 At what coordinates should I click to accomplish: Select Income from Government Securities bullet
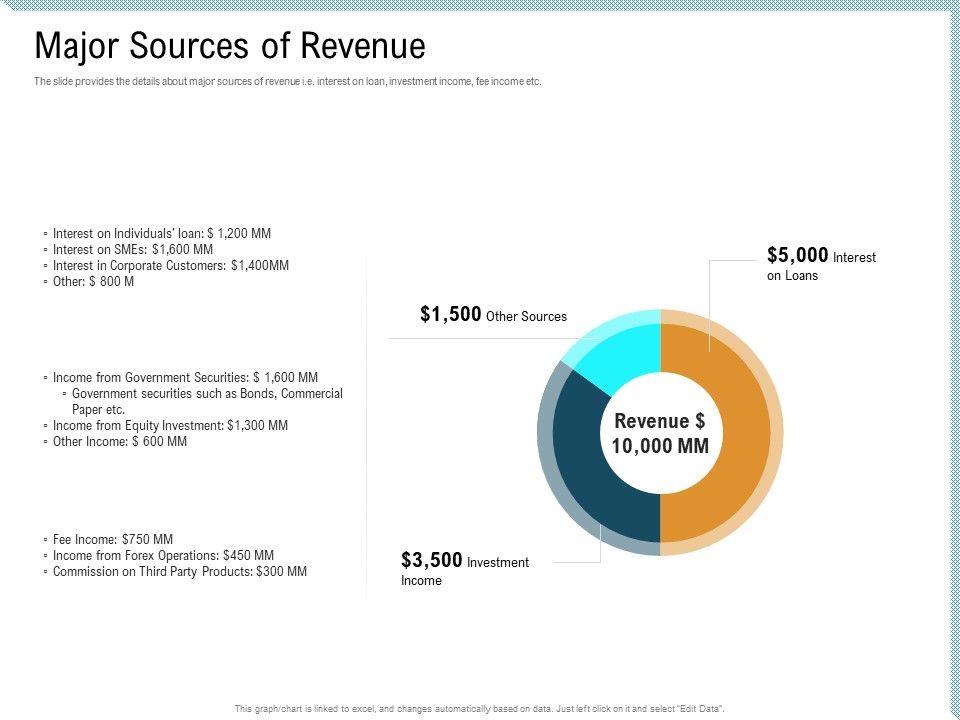click(x=185, y=377)
